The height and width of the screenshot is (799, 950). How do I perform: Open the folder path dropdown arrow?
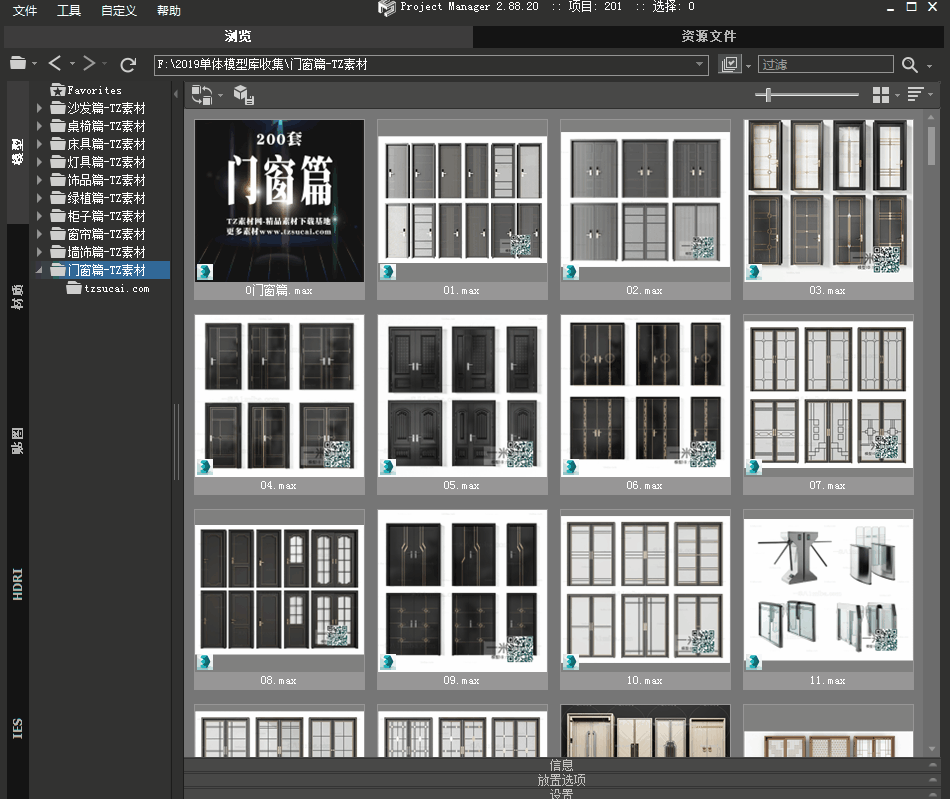coord(701,65)
